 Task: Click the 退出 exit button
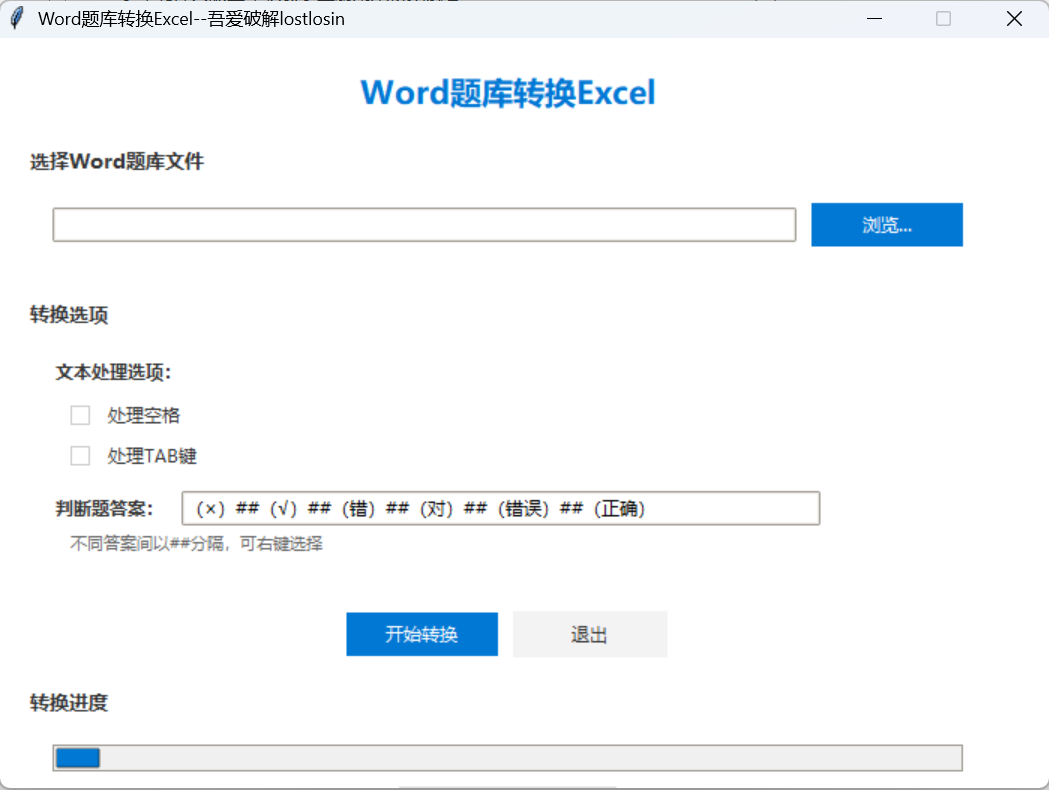pyautogui.click(x=589, y=634)
